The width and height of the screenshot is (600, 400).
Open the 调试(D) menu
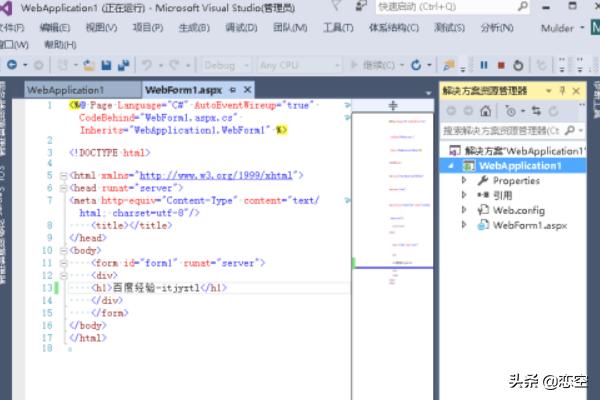tap(240, 27)
